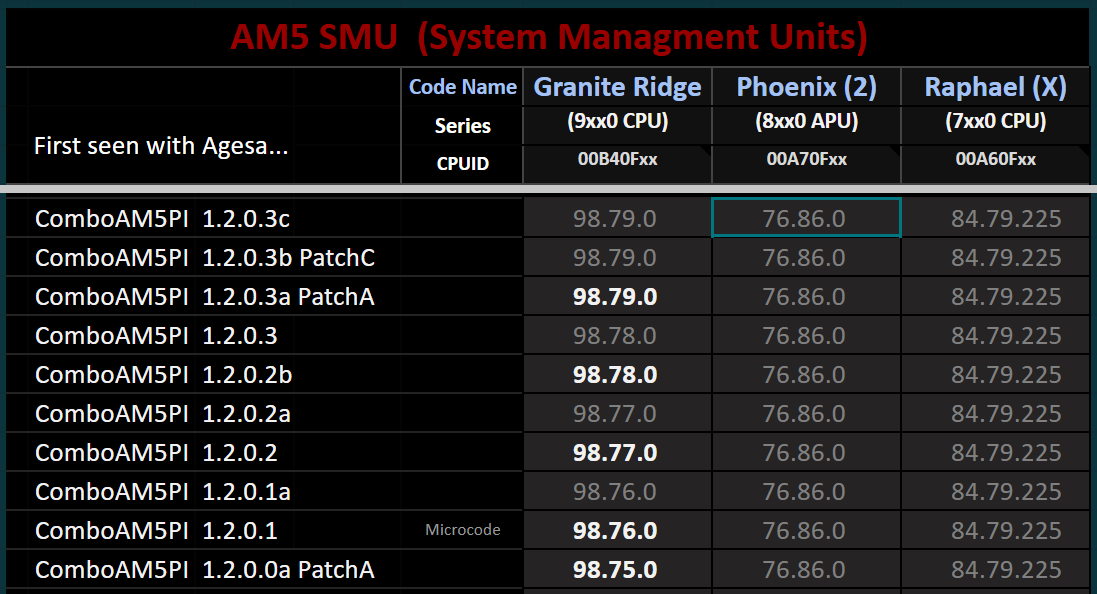The height and width of the screenshot is (594, 1097).
Task: Click the Code Name label cell
Action: pos(462,87)
